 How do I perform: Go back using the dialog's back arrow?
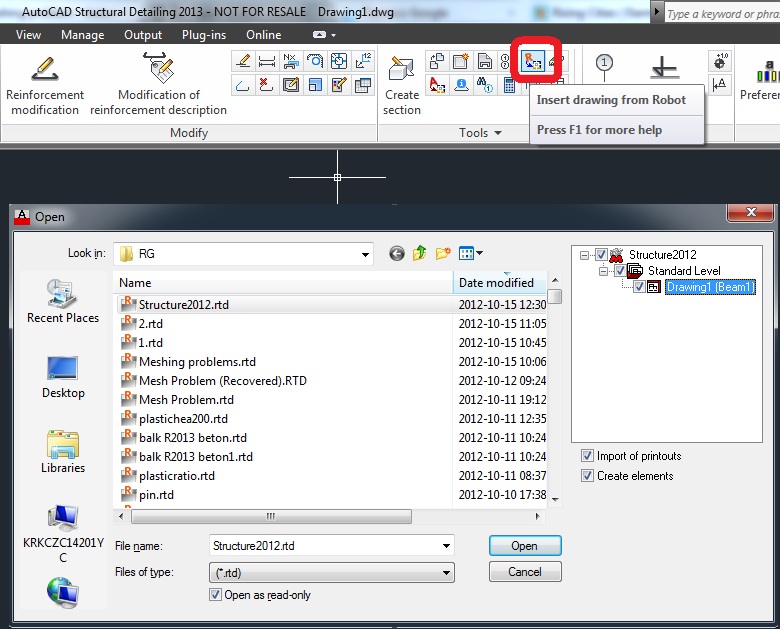396,254
